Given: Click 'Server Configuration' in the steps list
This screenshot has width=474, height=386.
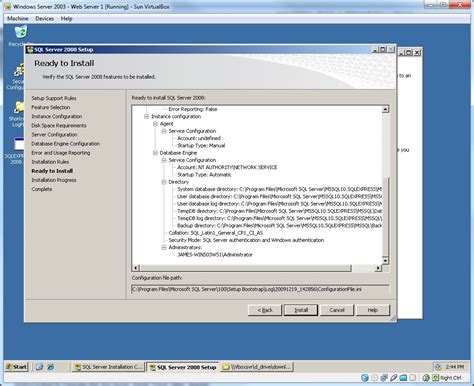Looking at the screenshot, I should [x=54, y=135].
